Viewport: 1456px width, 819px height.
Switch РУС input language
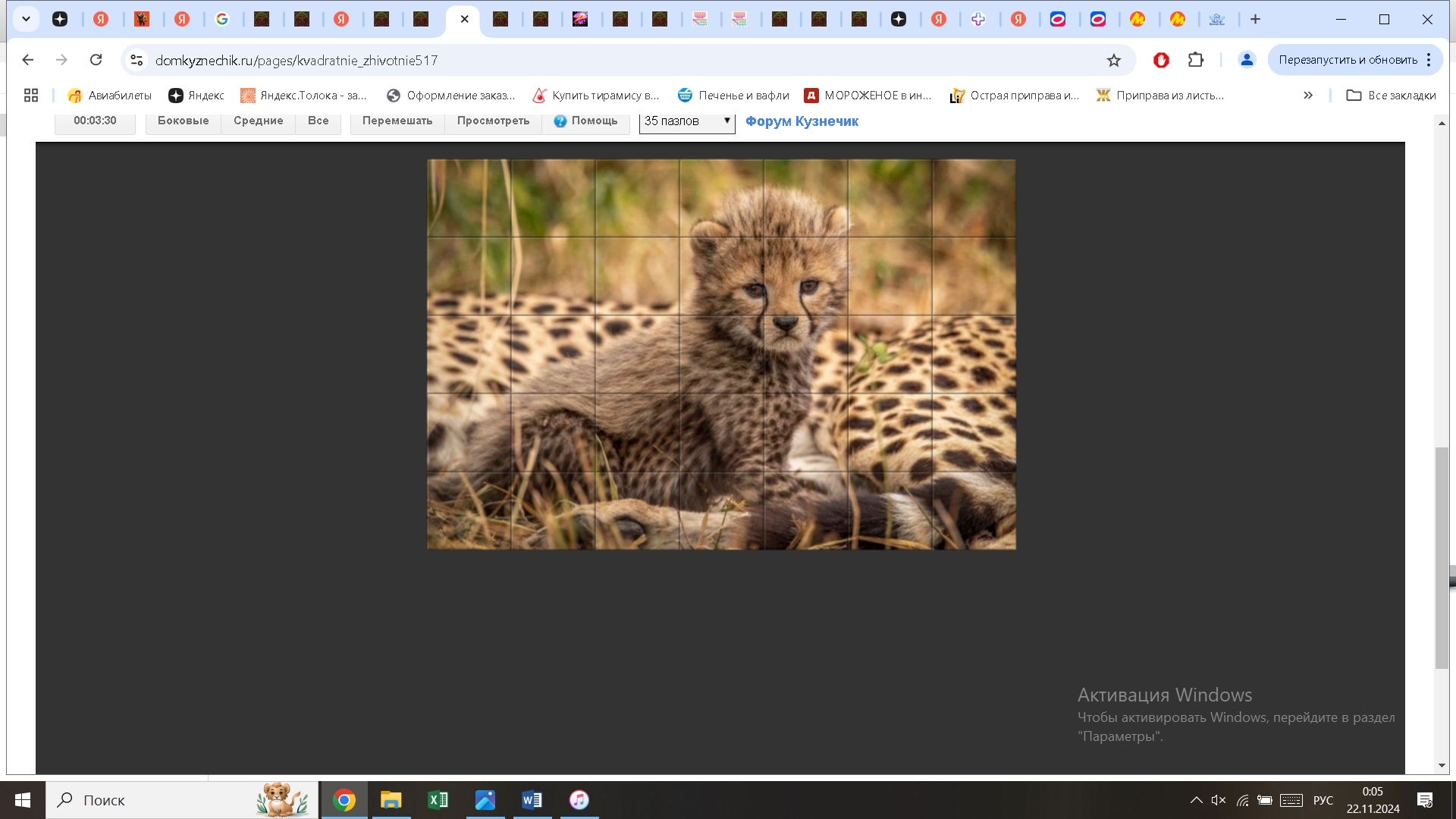1323,800
